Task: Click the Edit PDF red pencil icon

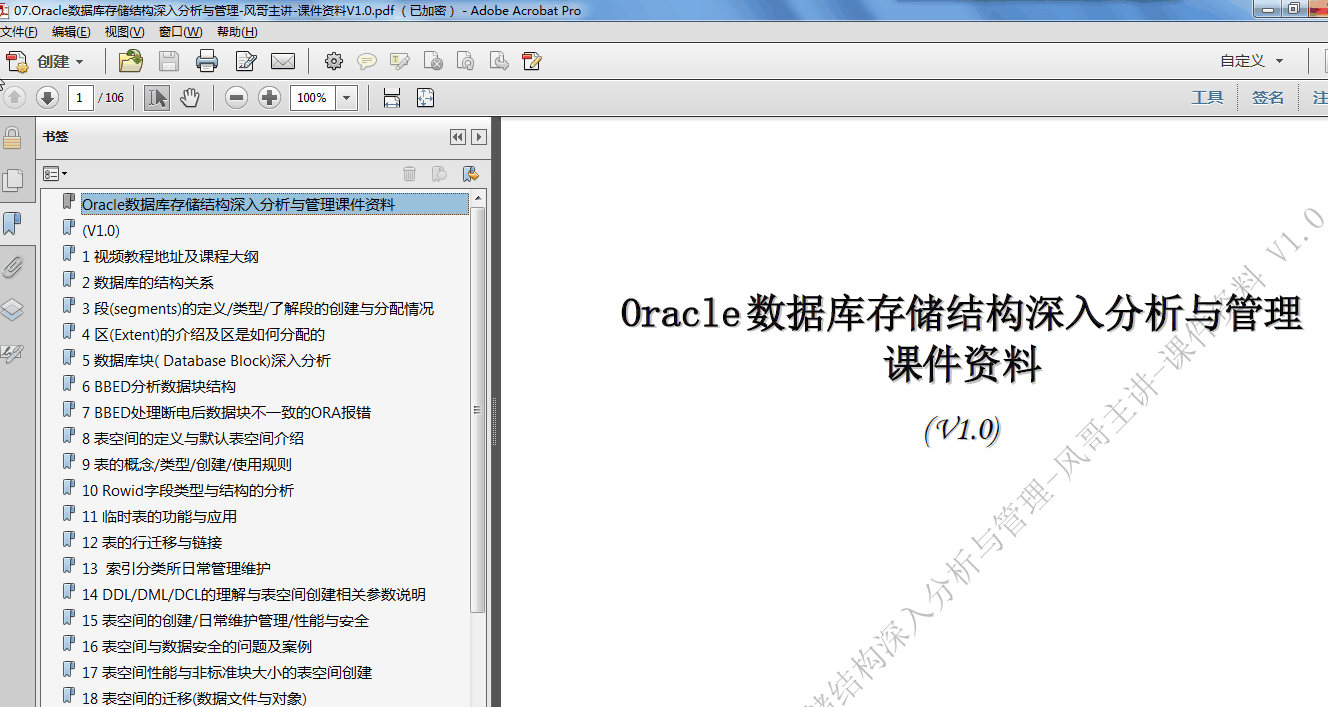Action: pos(532,61)
